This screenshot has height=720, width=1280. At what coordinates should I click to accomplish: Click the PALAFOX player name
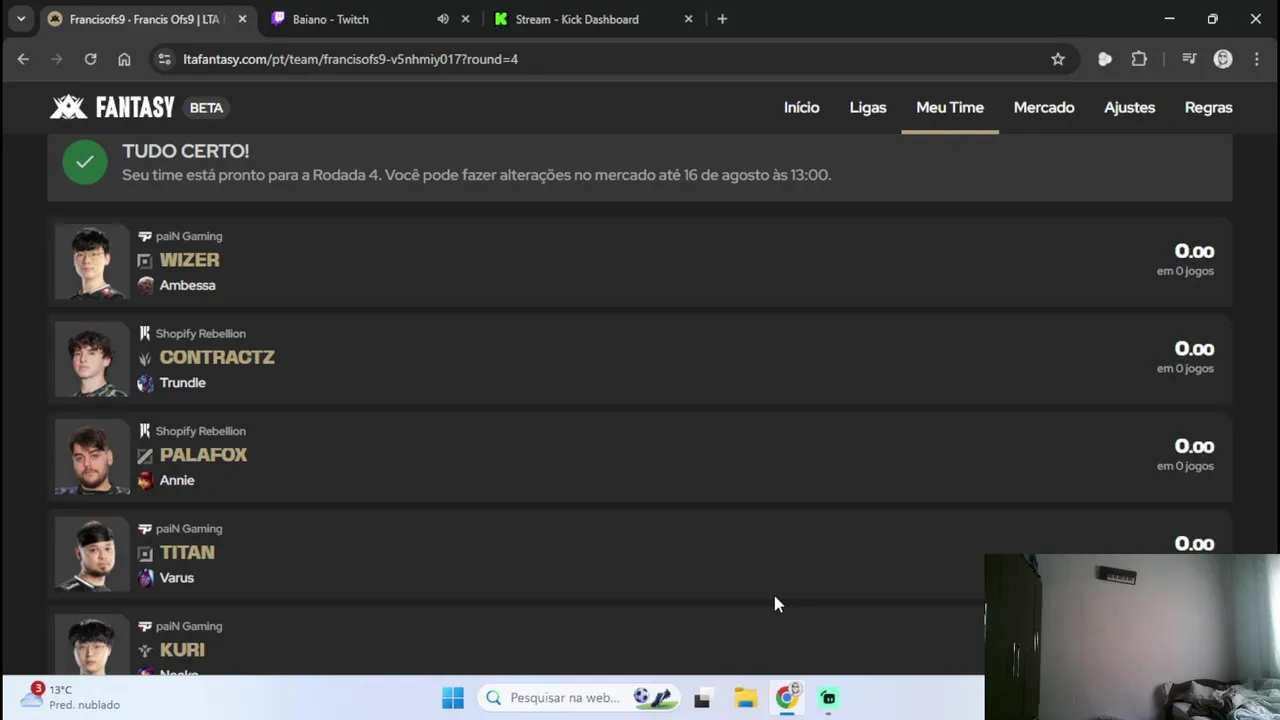click(x=203, y=455)
